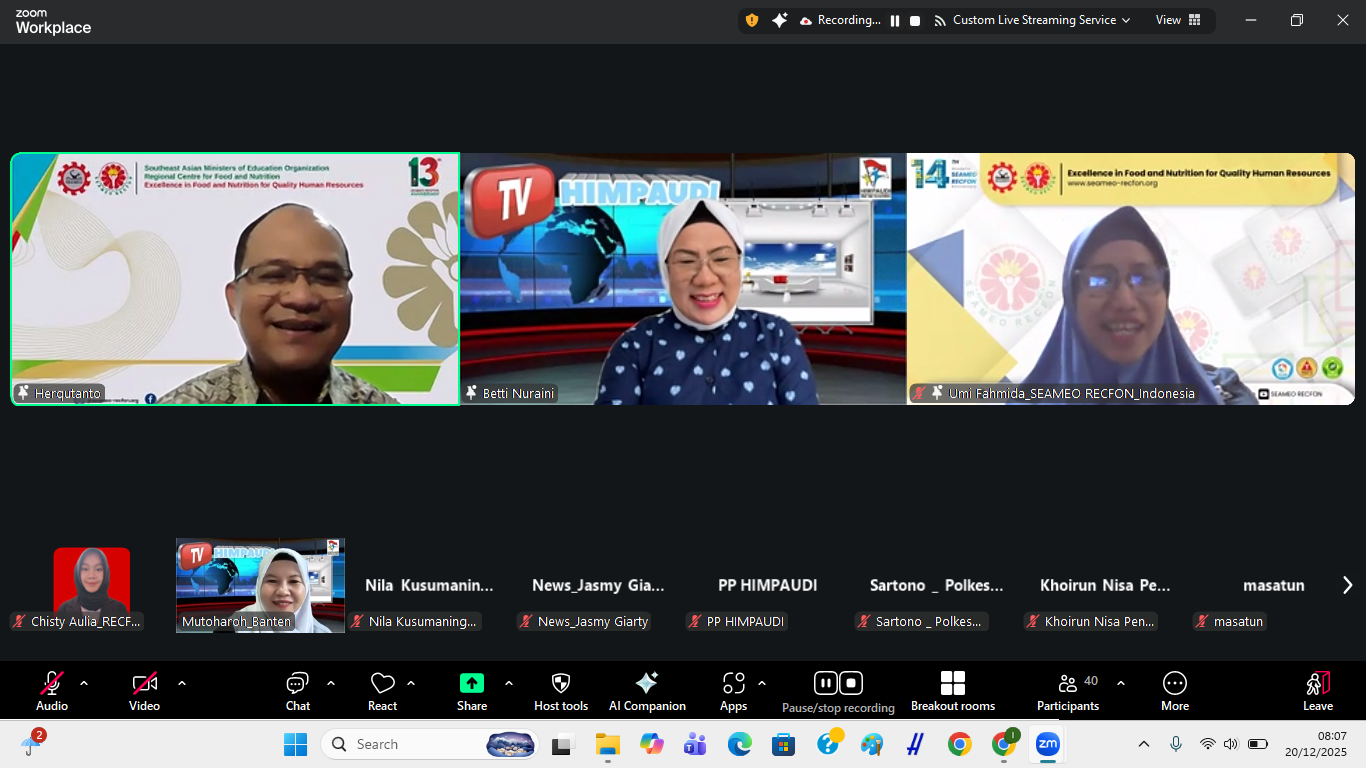Open the React emoji menu
The image size is (1366, 768).
(x=382, y=691)
